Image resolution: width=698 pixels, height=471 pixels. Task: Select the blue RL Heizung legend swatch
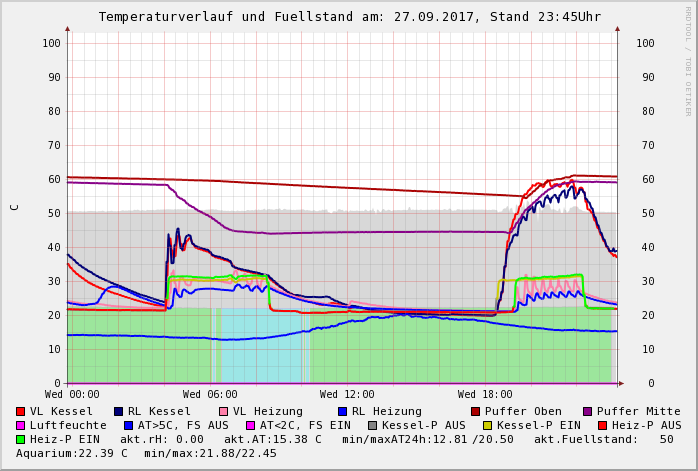click(342, 411)
